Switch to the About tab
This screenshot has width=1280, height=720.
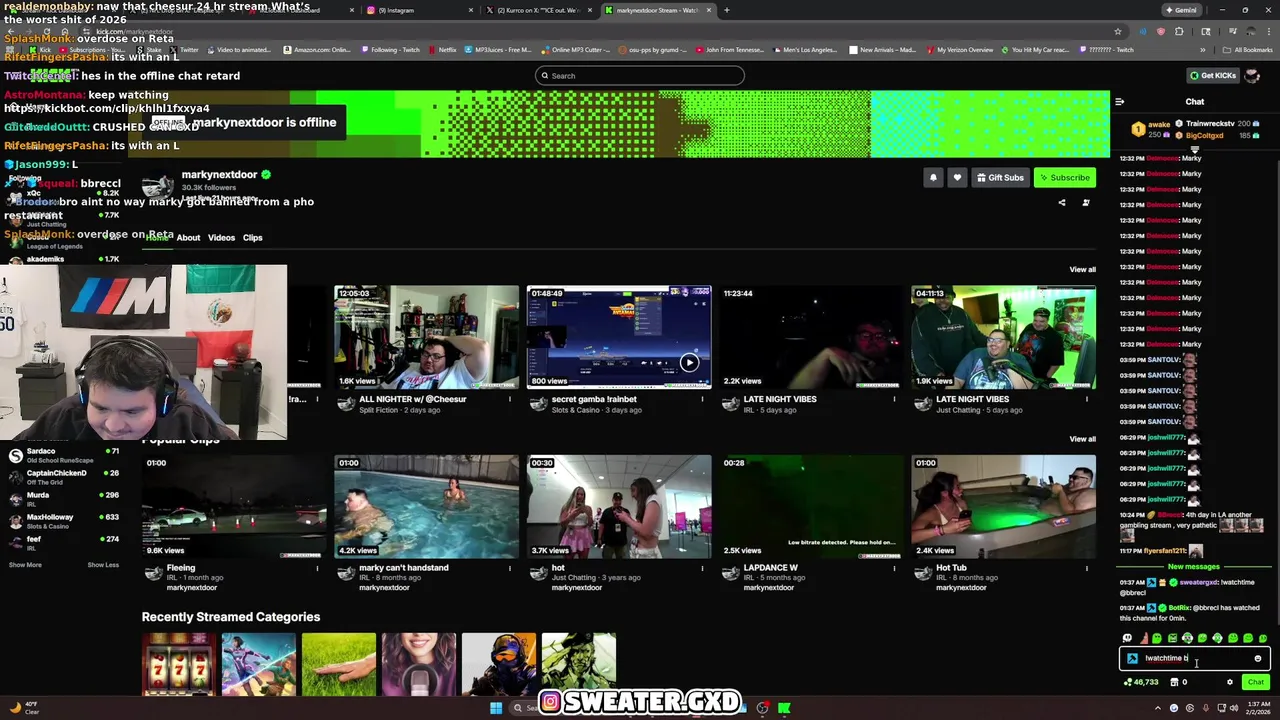click(x=188, y=238)
